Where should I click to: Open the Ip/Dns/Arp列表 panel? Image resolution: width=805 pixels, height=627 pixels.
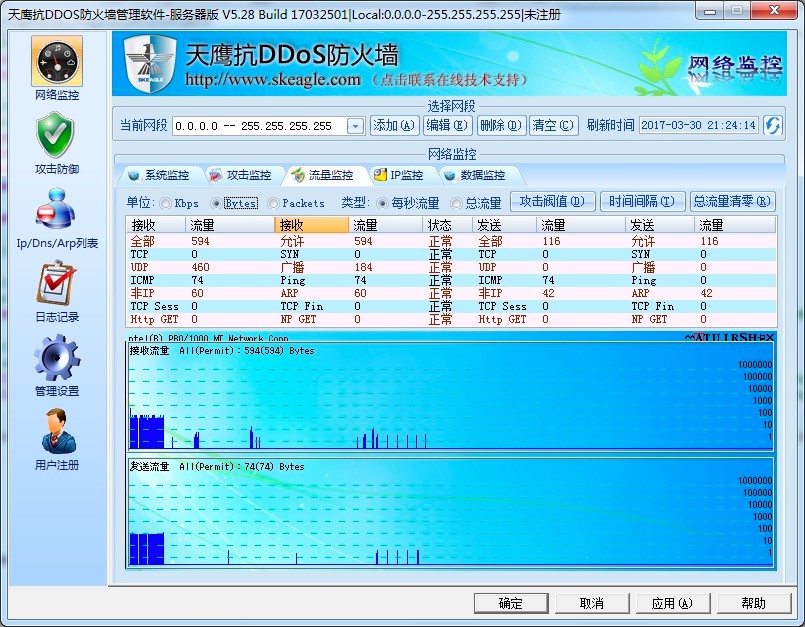click(55, 208)
